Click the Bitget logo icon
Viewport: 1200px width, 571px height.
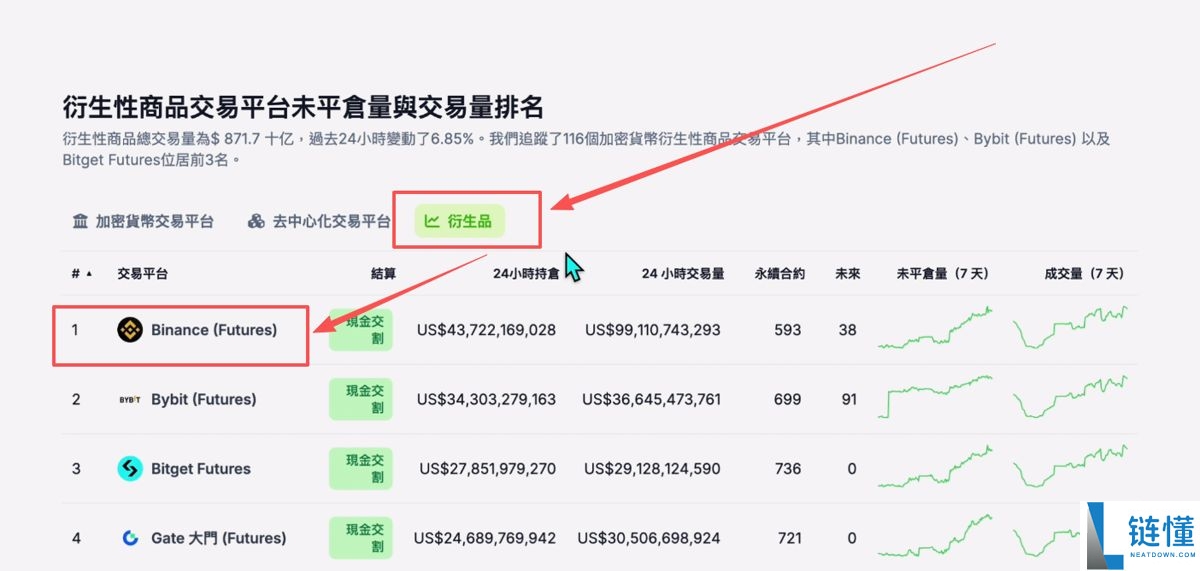coord(130,468)
